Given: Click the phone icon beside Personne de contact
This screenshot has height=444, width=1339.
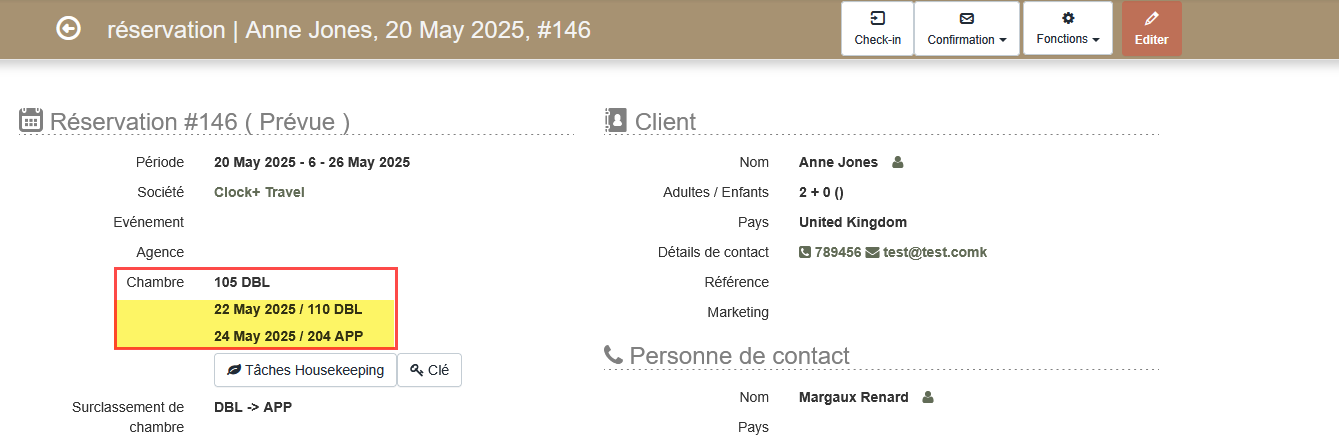Looking at the screenshot, I should (x=614, y=355).
